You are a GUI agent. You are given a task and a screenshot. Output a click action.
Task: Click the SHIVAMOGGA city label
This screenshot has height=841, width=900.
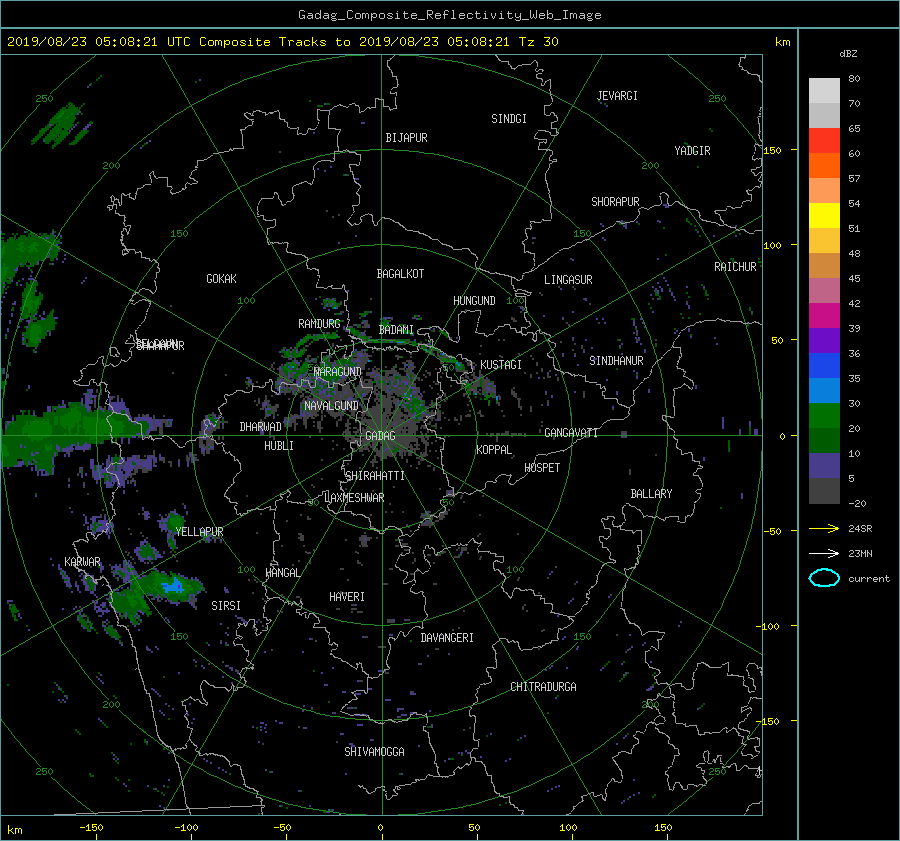click(x=374, y=752)
